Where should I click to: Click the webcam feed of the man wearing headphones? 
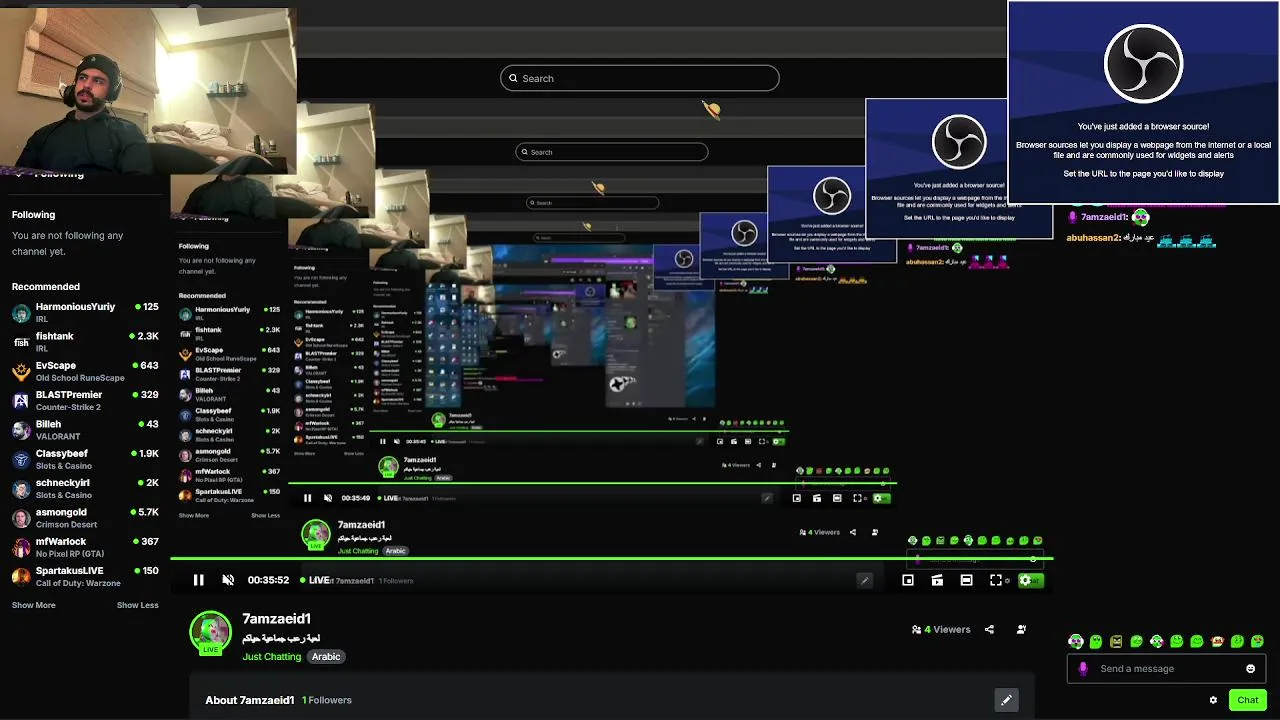click(x=148, y=90)
